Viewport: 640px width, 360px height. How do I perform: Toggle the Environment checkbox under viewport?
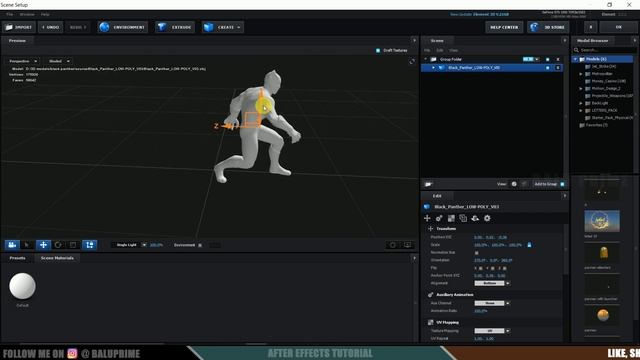click(200, 245)
